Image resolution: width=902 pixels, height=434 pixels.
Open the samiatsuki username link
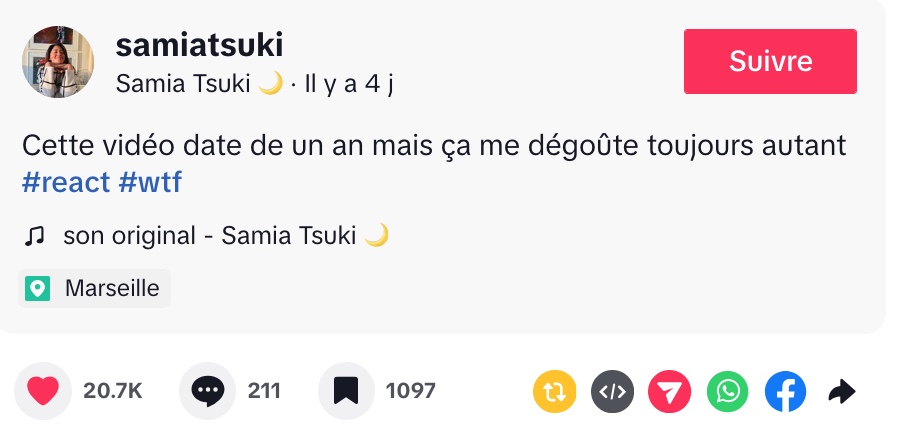point(200,45)
